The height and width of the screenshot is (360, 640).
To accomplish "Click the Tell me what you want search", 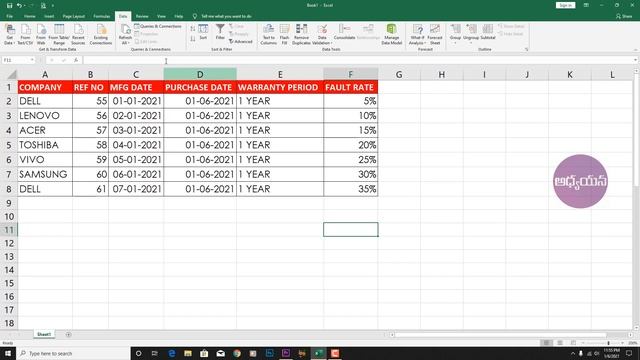I will click(x=222, y=16).
